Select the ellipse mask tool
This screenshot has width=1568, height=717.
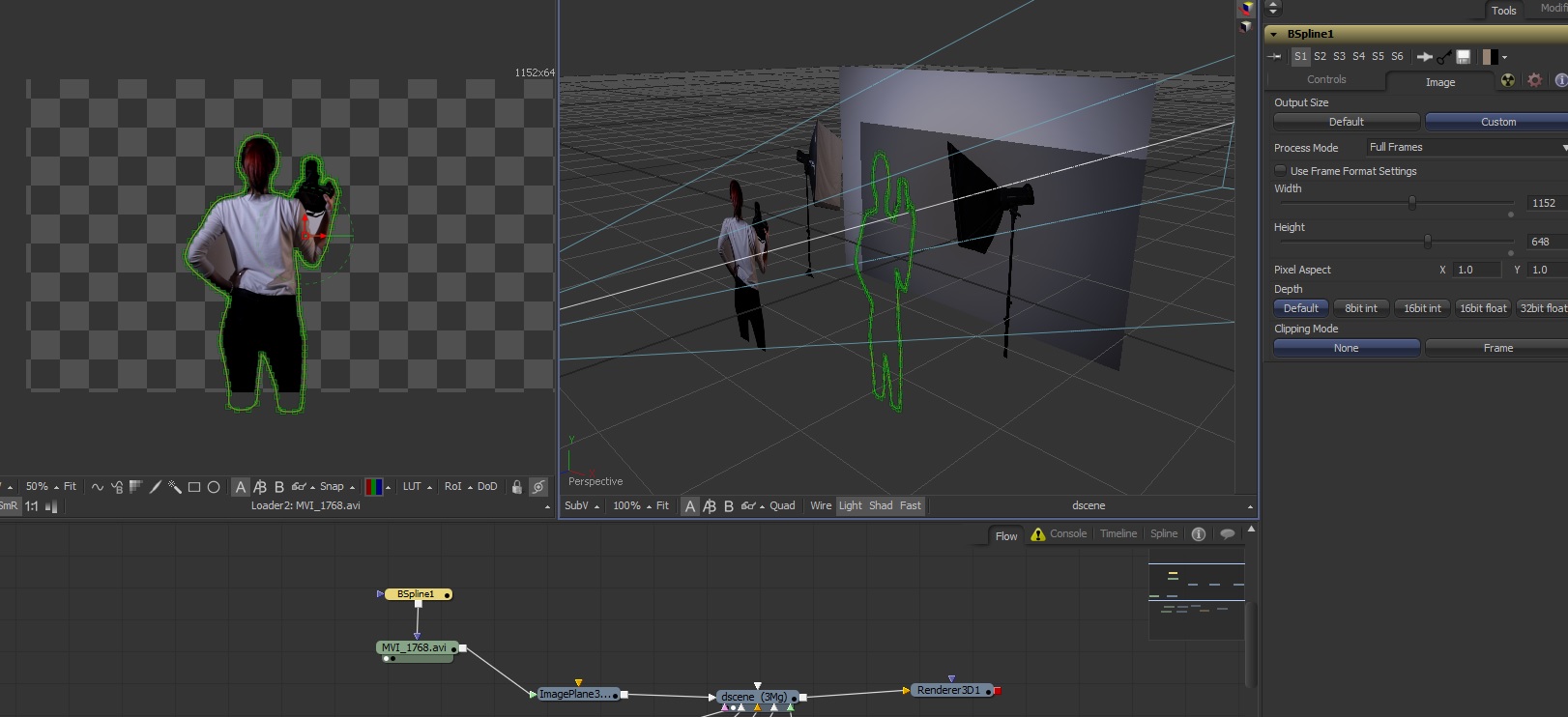point(214,487)
